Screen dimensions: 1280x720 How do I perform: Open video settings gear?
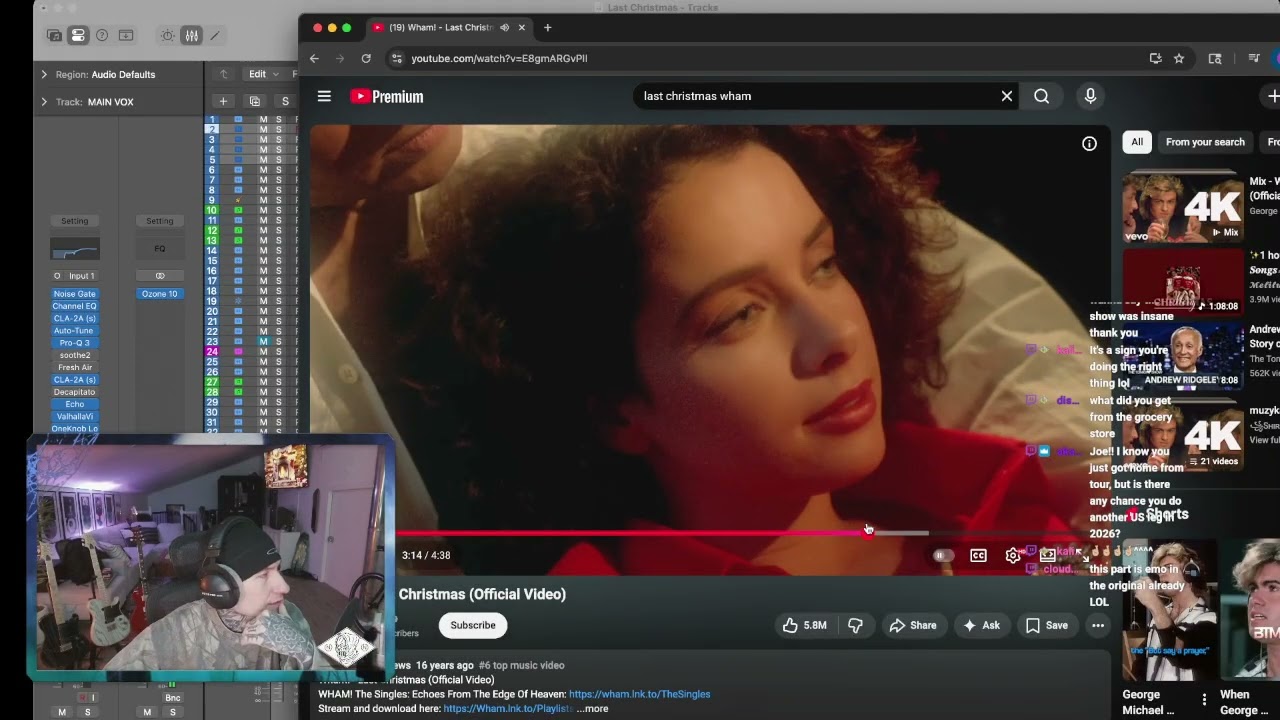(1013, 555)
